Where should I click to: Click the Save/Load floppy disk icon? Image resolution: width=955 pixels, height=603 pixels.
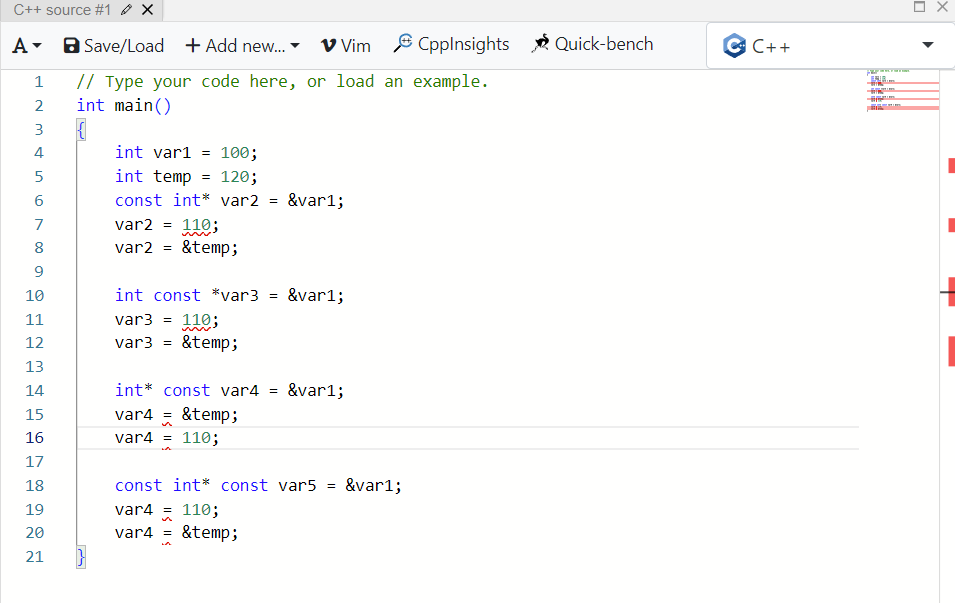72,45
